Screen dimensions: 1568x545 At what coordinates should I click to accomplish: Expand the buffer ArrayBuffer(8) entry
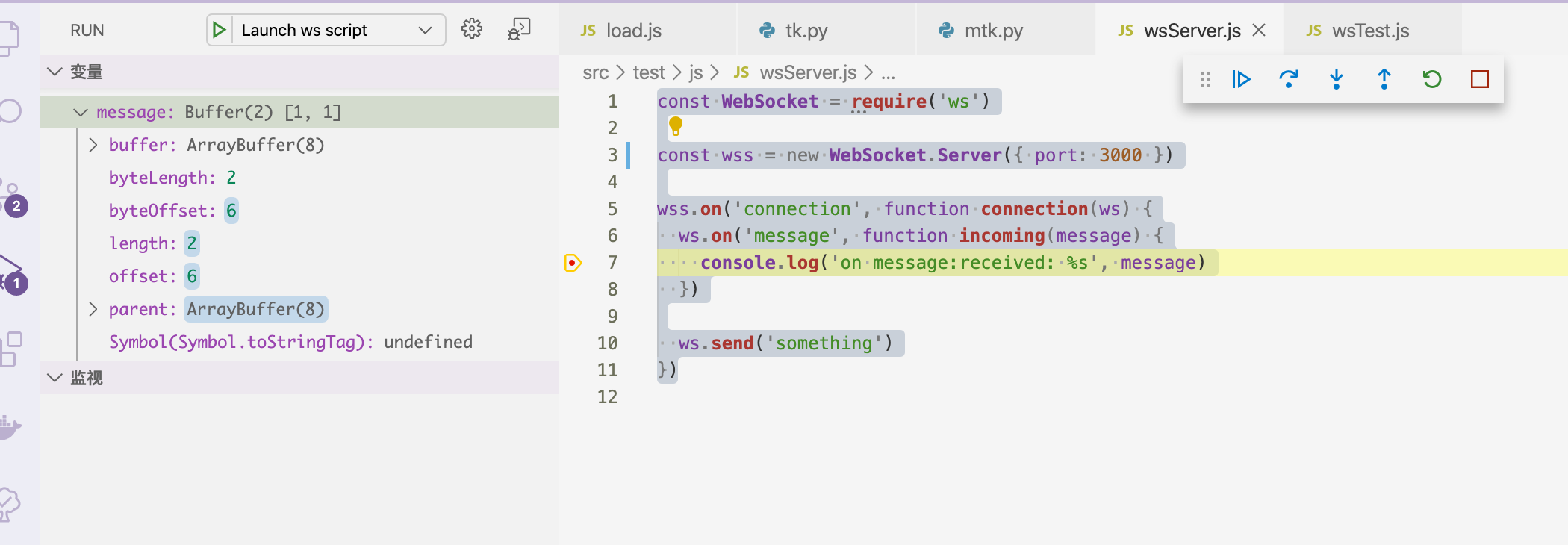tap(93, 145)
